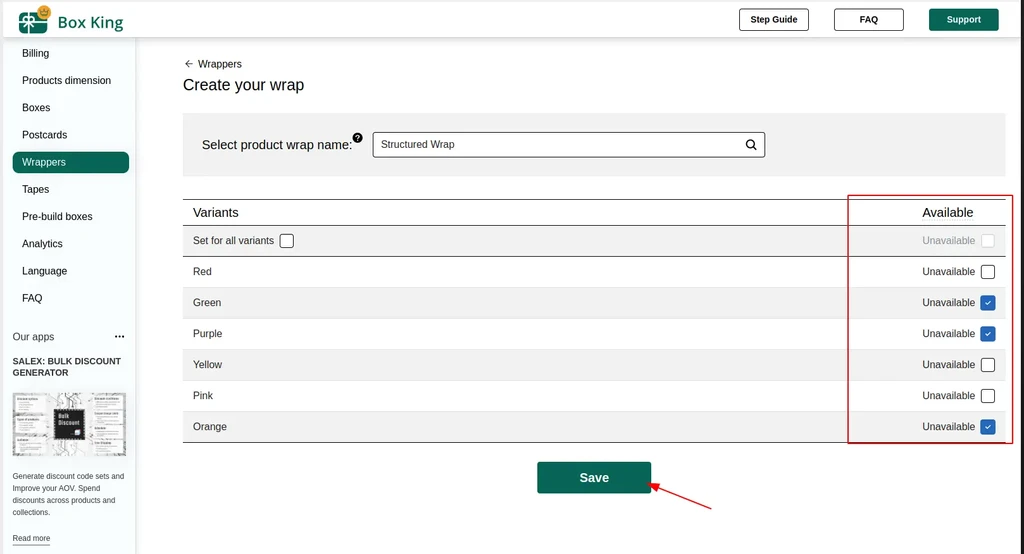Click the Create your wrap heading
The height and width of the screenshot is (554, 1024).
(244, 85)
